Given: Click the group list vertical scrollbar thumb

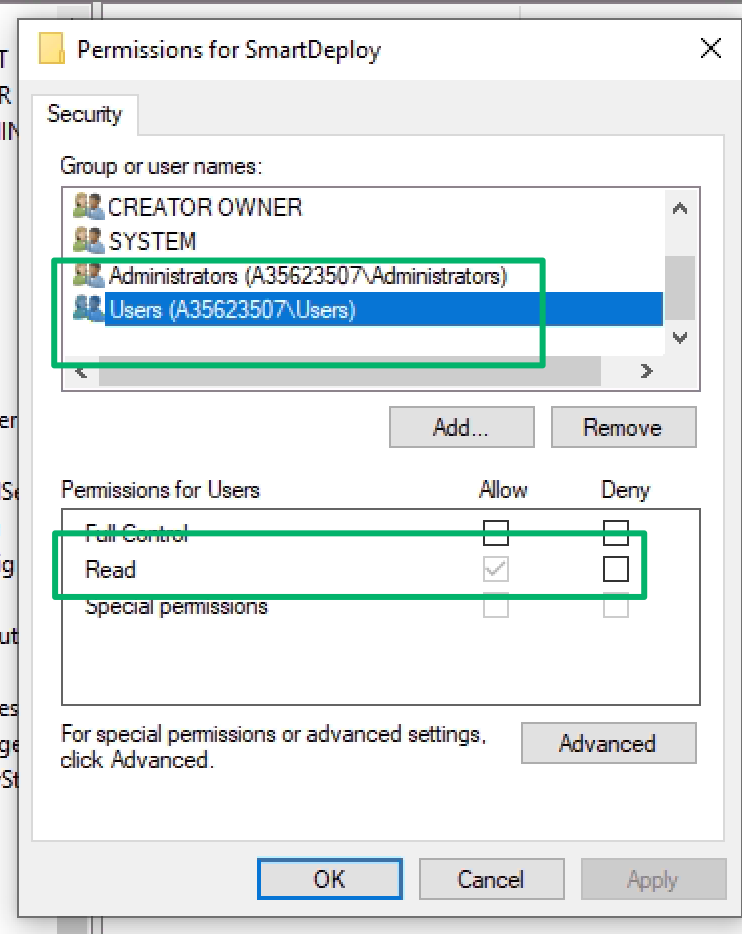Looking at the screenshot, I should 680,288.
